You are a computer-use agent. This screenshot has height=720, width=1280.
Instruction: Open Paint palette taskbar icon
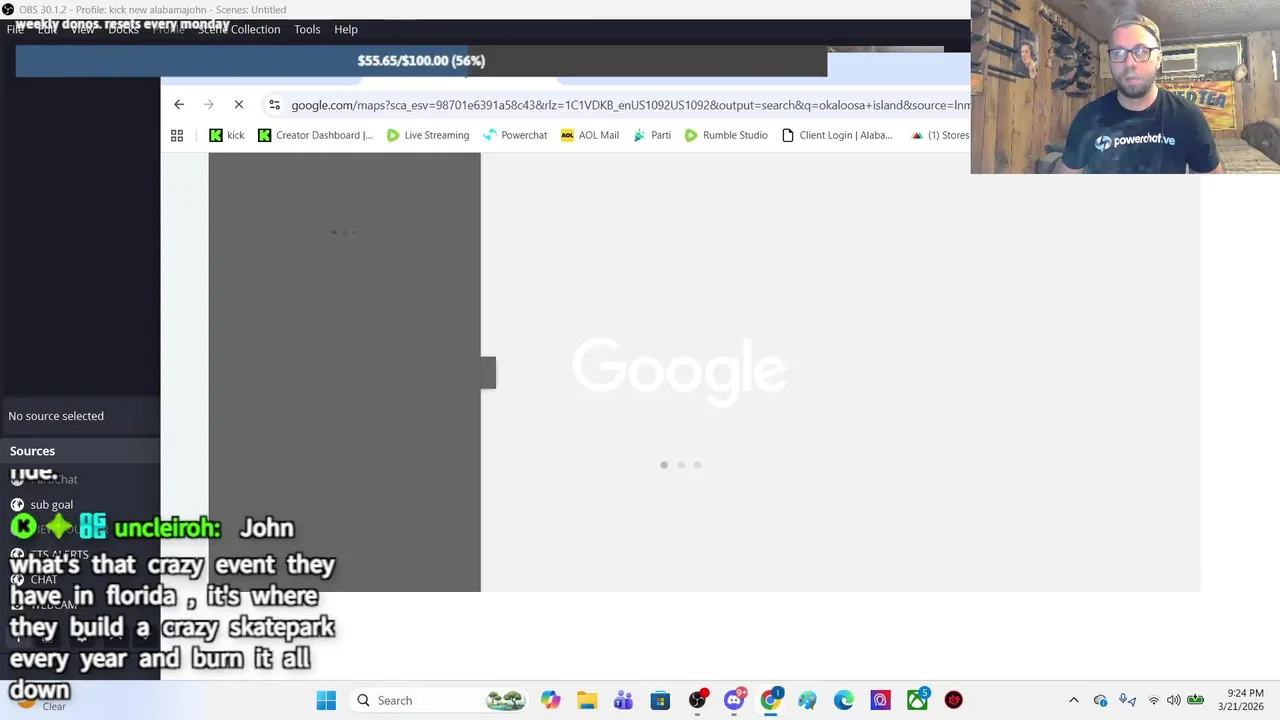click(807, 700)
